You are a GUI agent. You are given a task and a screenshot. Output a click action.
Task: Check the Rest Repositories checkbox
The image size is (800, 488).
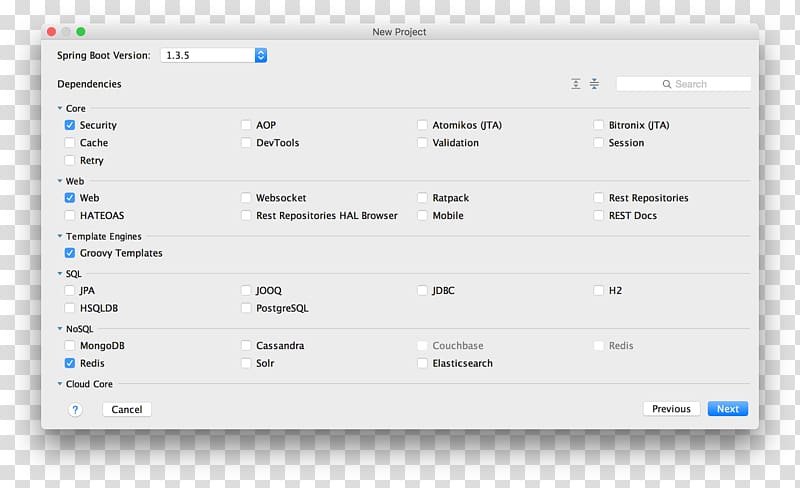(598, 198)
